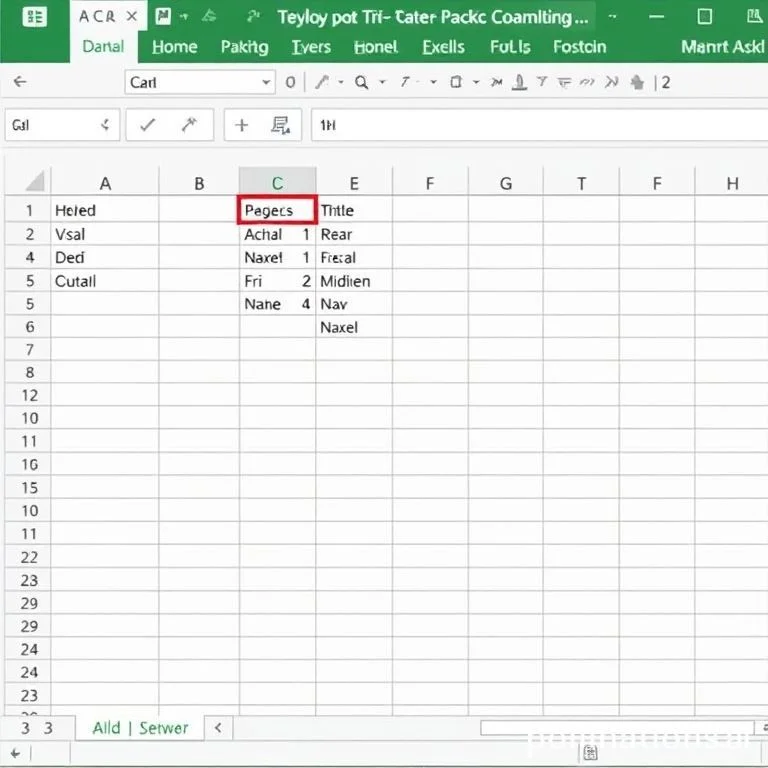Open the Carl font name dropdown
The image size is (768, 768).
coord(266,82)
